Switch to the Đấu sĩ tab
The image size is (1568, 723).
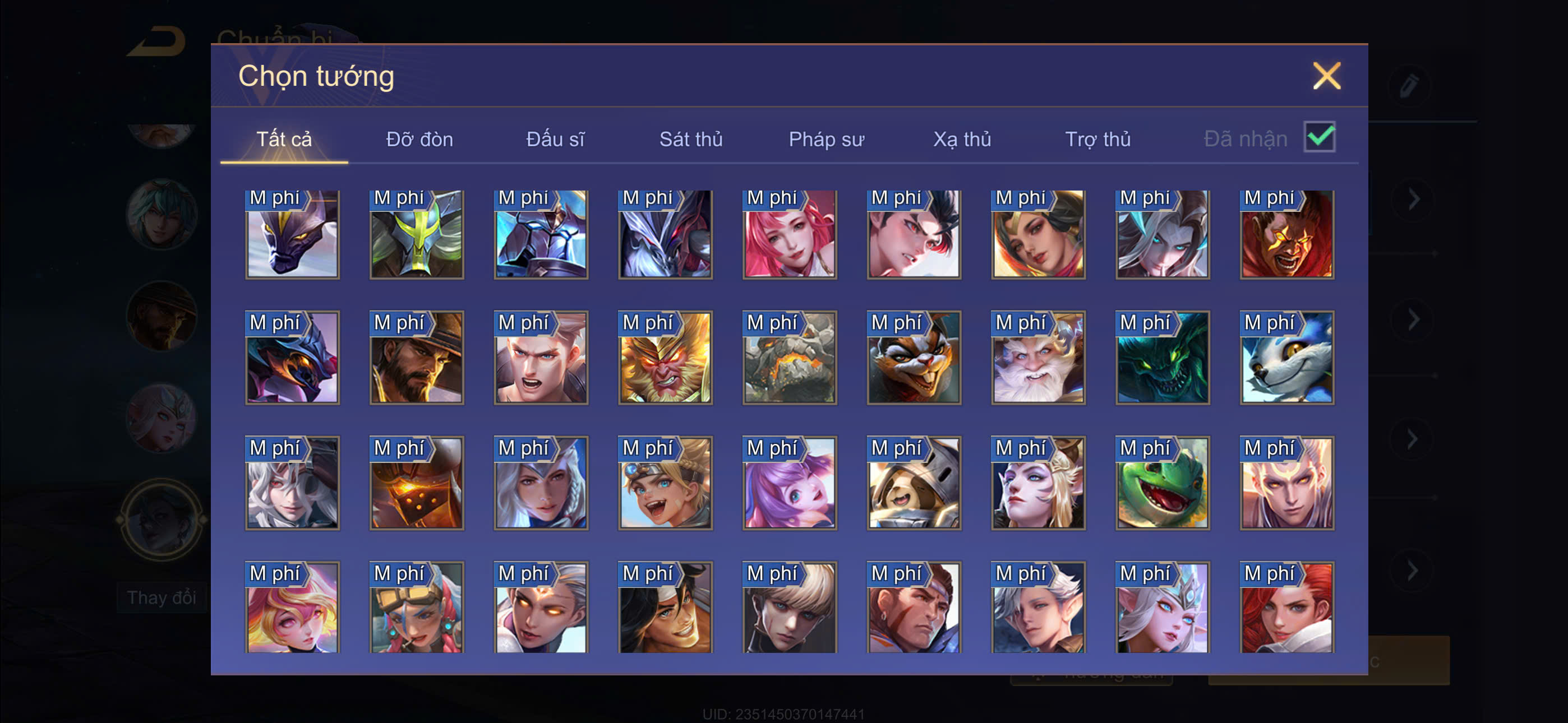555,140
